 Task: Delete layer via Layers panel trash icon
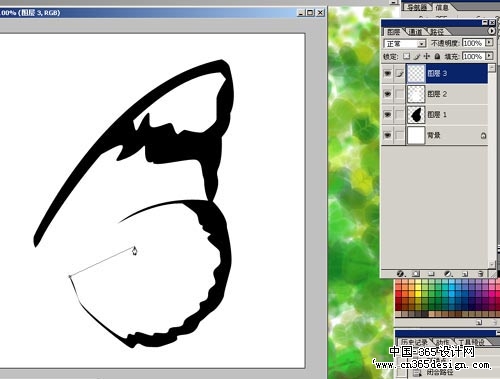[480, 274]
